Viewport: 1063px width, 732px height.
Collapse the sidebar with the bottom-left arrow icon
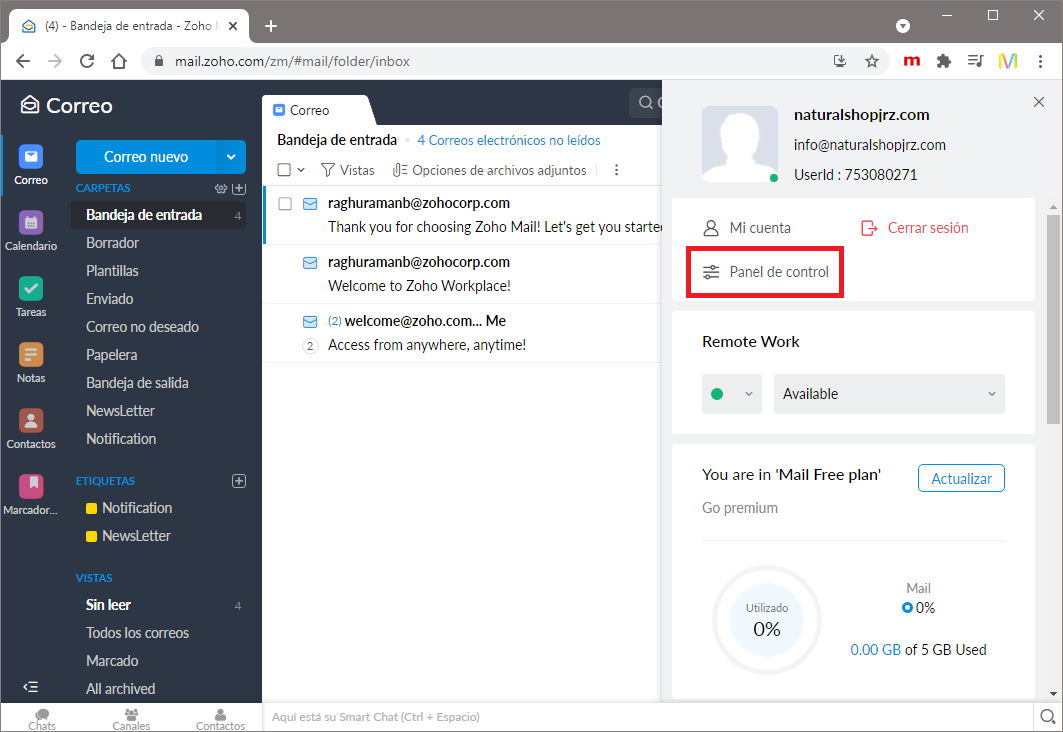point(31,687)
